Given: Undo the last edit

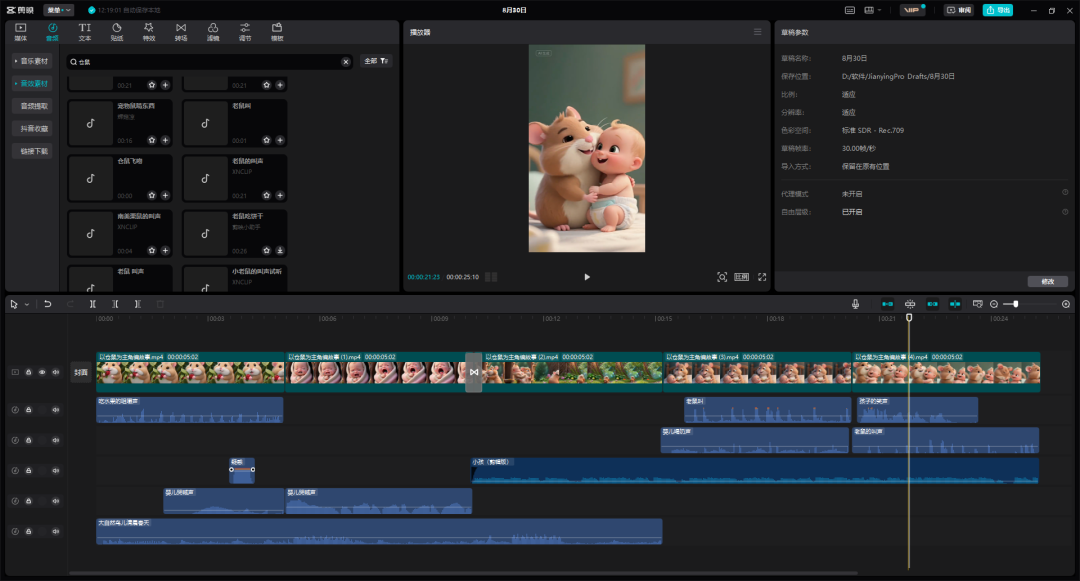Looking at the screenshot, I should click(48, 304).
